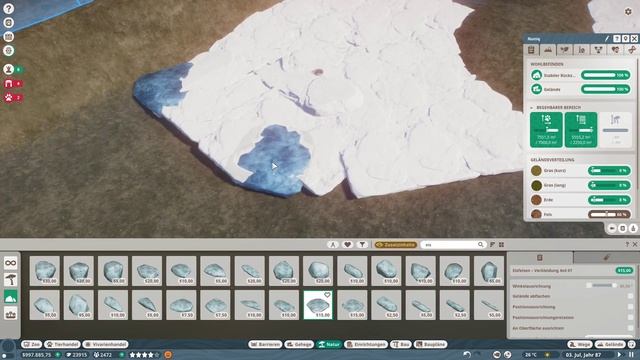The width and height of the screenshot is (640, 360).
Task: Click the grid view icon next to search box
Action: pyautogui.click(x=501, y=244)
